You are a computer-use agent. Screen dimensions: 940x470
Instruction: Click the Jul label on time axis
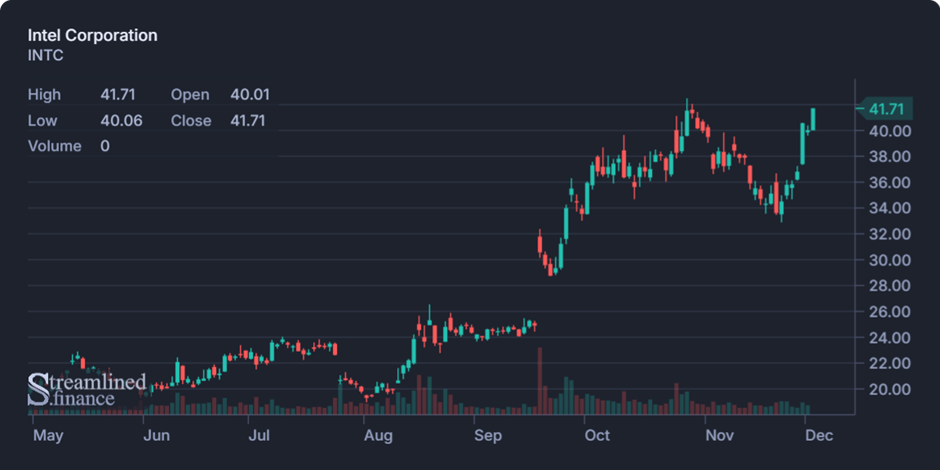261,436
